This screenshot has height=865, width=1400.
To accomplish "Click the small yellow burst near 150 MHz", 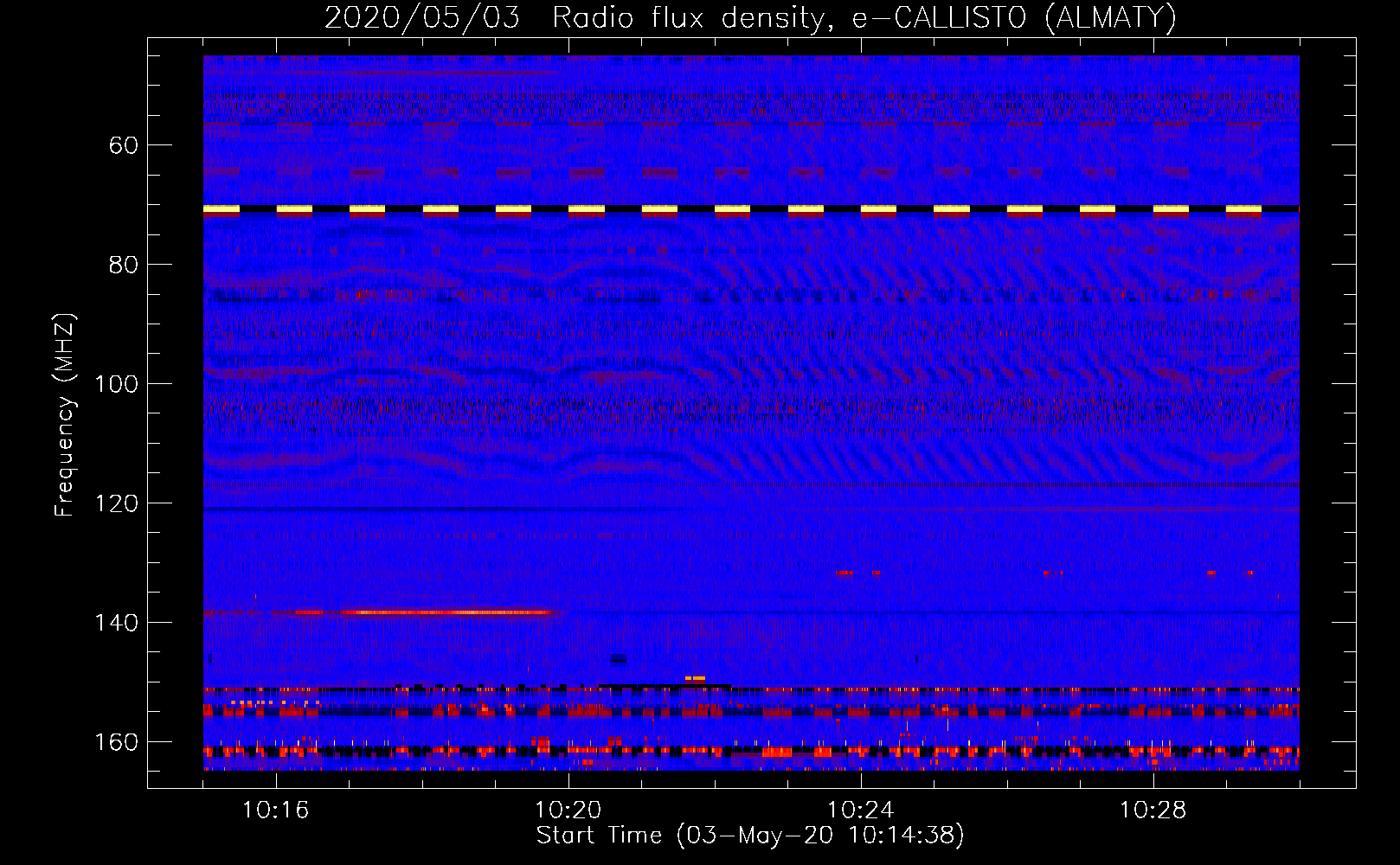I will (695, 679).
